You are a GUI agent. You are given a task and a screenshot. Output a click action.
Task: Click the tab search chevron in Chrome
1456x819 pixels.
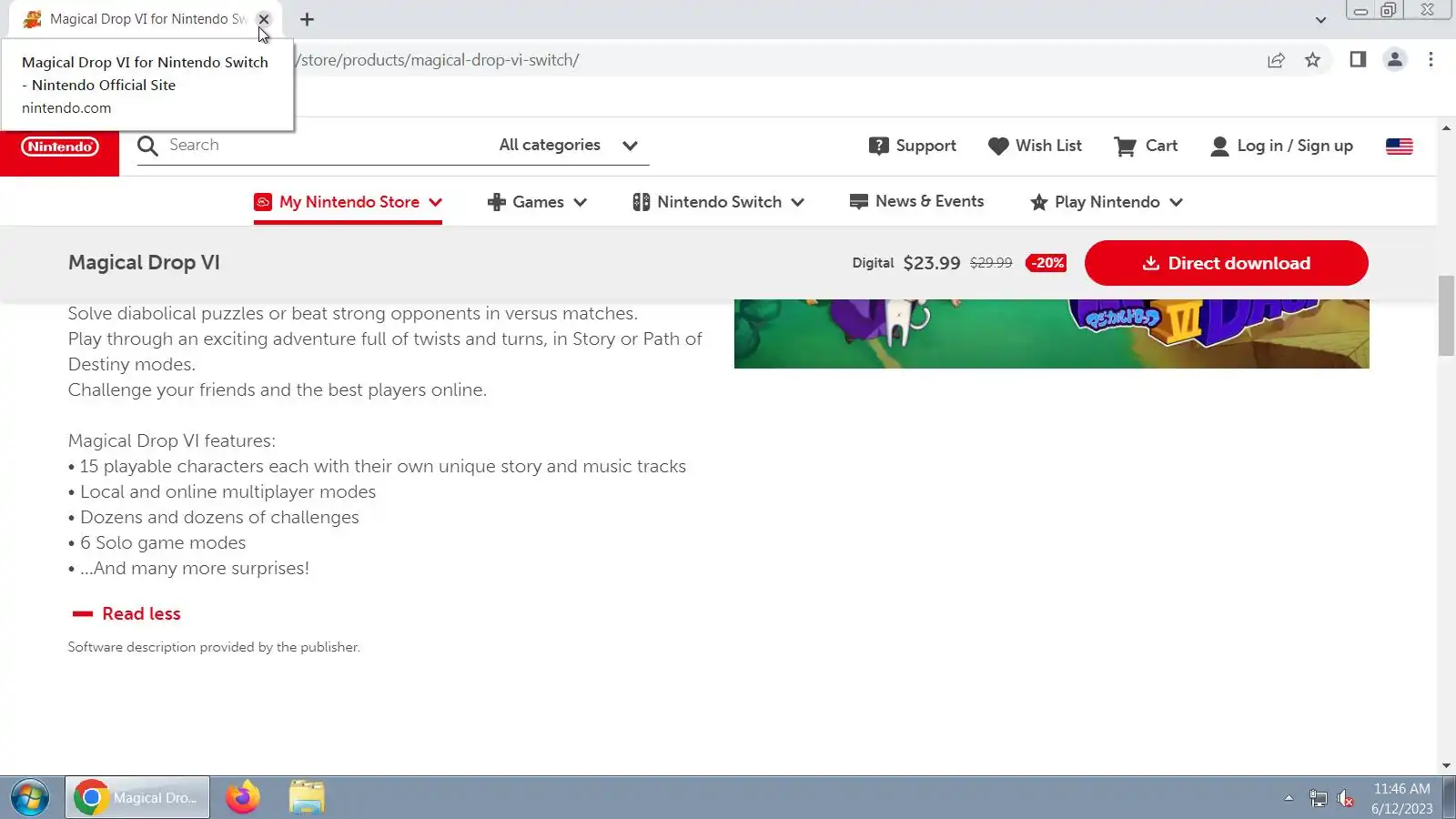1320,19
